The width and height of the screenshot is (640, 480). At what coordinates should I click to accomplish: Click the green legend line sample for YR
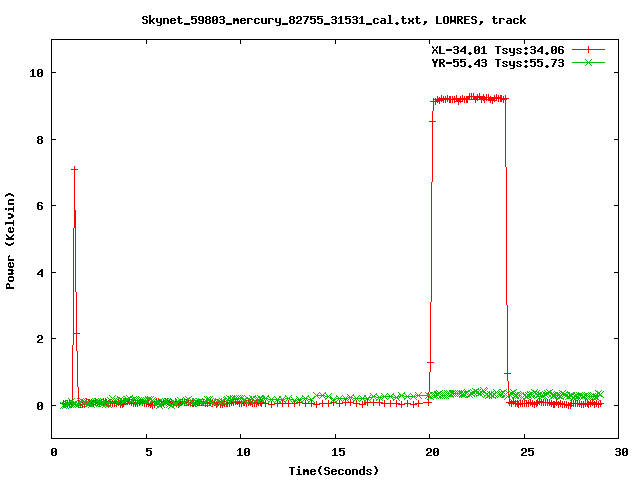588,62
